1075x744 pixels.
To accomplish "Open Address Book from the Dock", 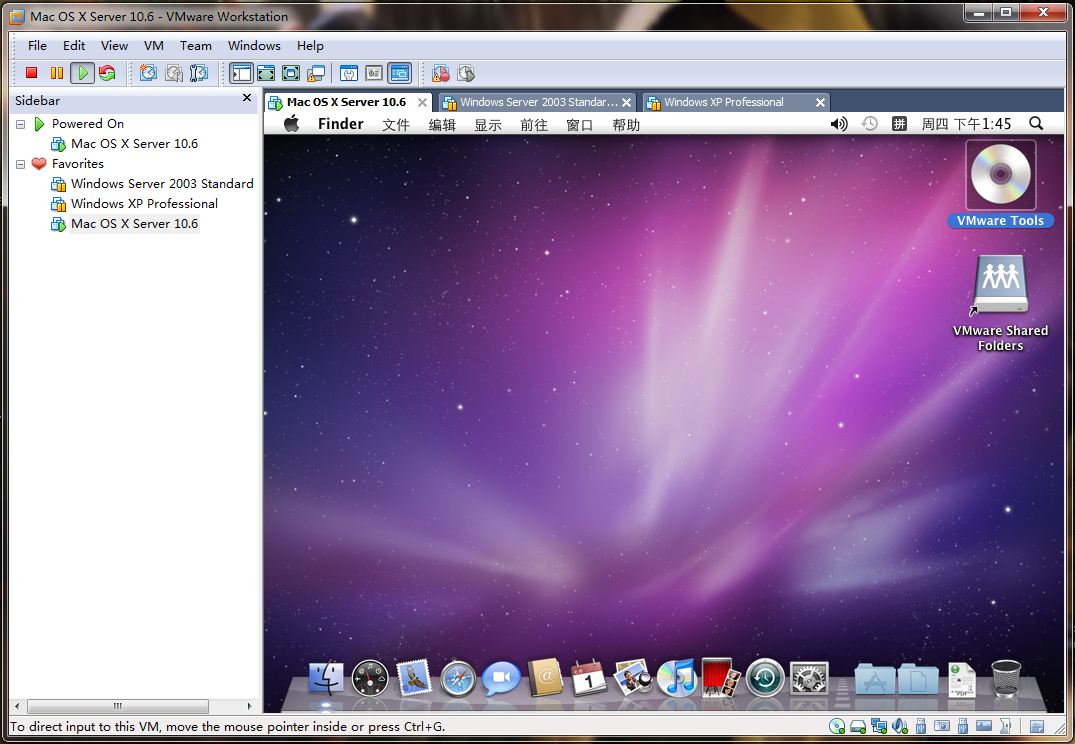I will 545,677.
